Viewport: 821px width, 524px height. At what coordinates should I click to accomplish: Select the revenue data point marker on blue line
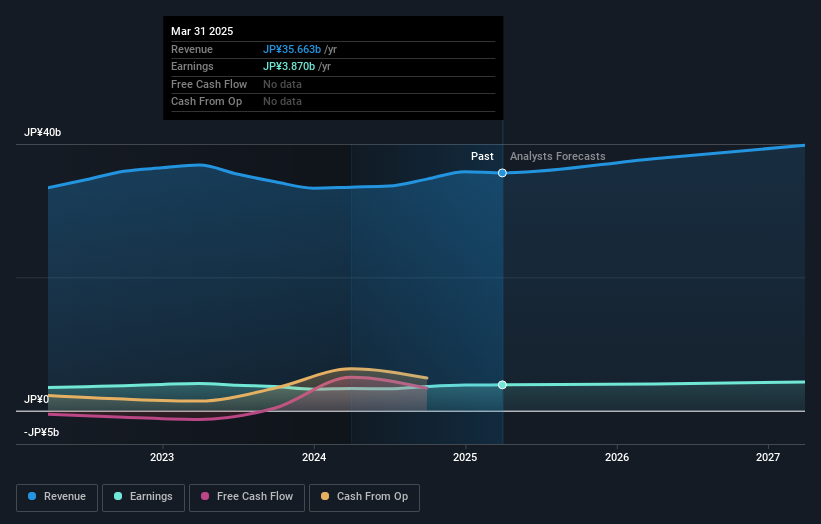(x=502, y=173)
